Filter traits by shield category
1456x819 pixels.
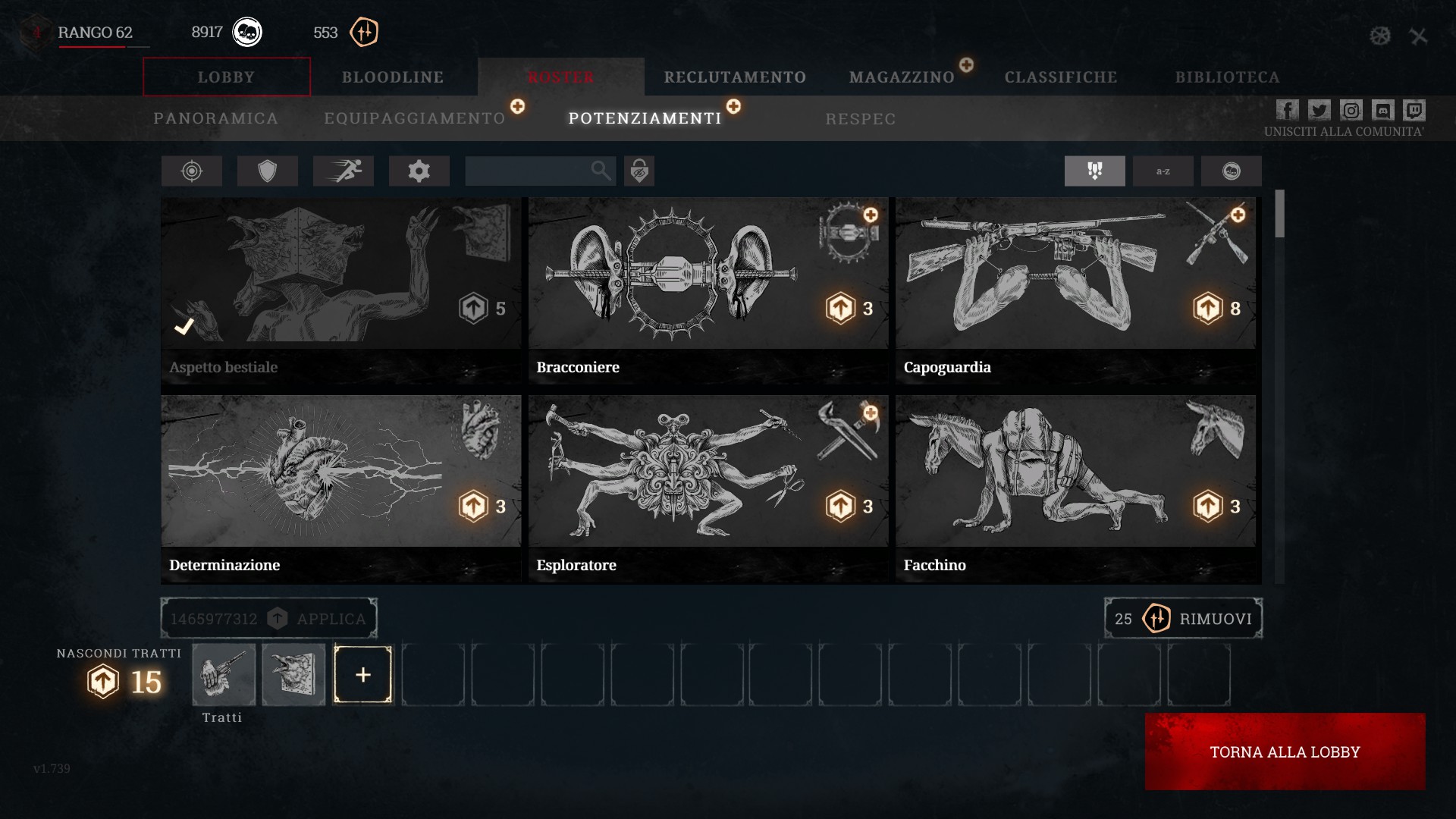tap(268, 171)
